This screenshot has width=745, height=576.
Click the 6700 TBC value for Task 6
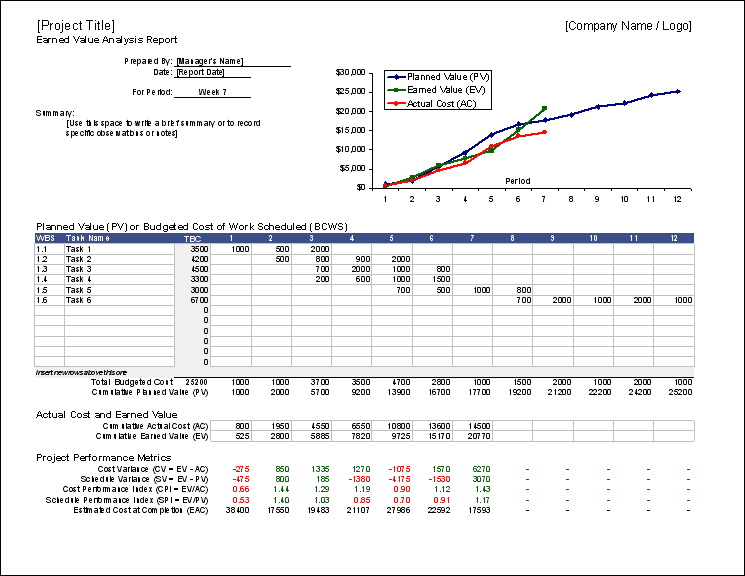198,300
